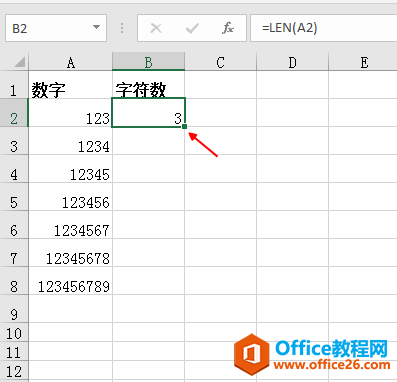Click cell A8 containing 123456789
Screen dimensions: 397x382
[70, 281]
